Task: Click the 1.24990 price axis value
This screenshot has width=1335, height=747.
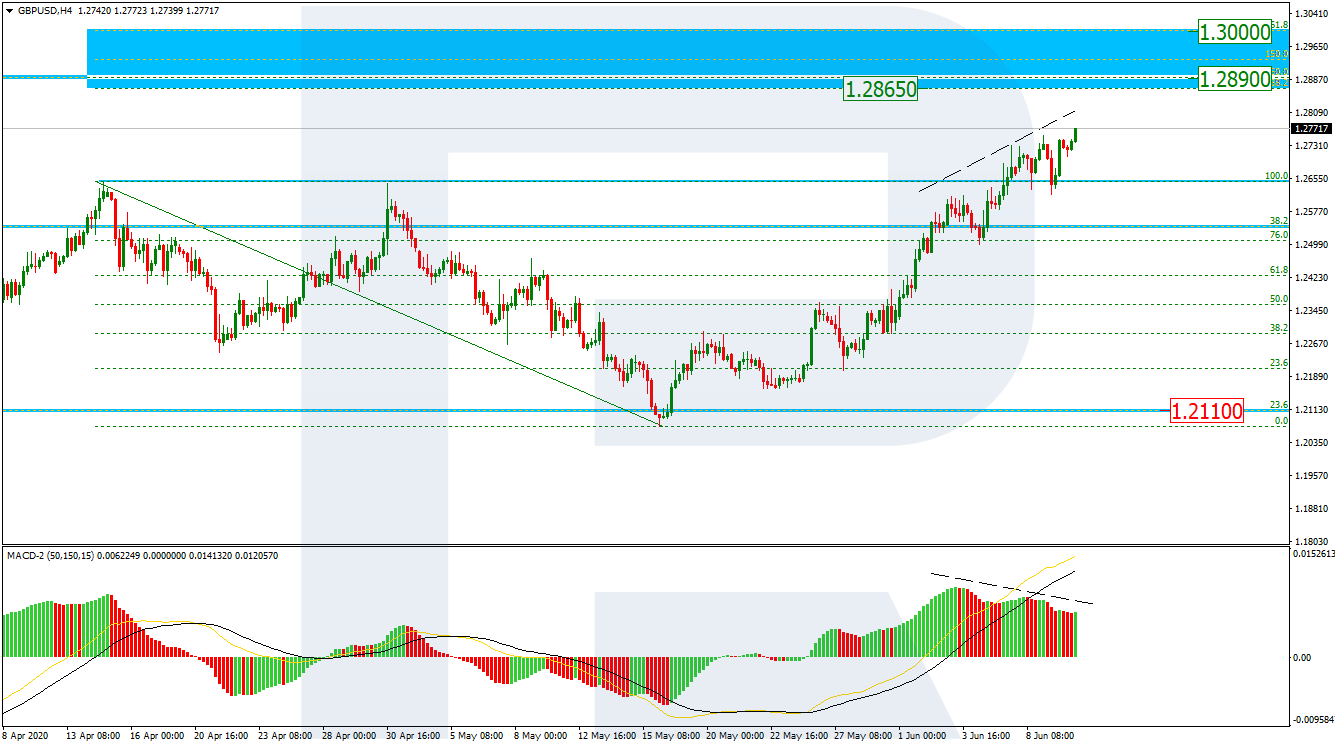Action: (1310, 245)
